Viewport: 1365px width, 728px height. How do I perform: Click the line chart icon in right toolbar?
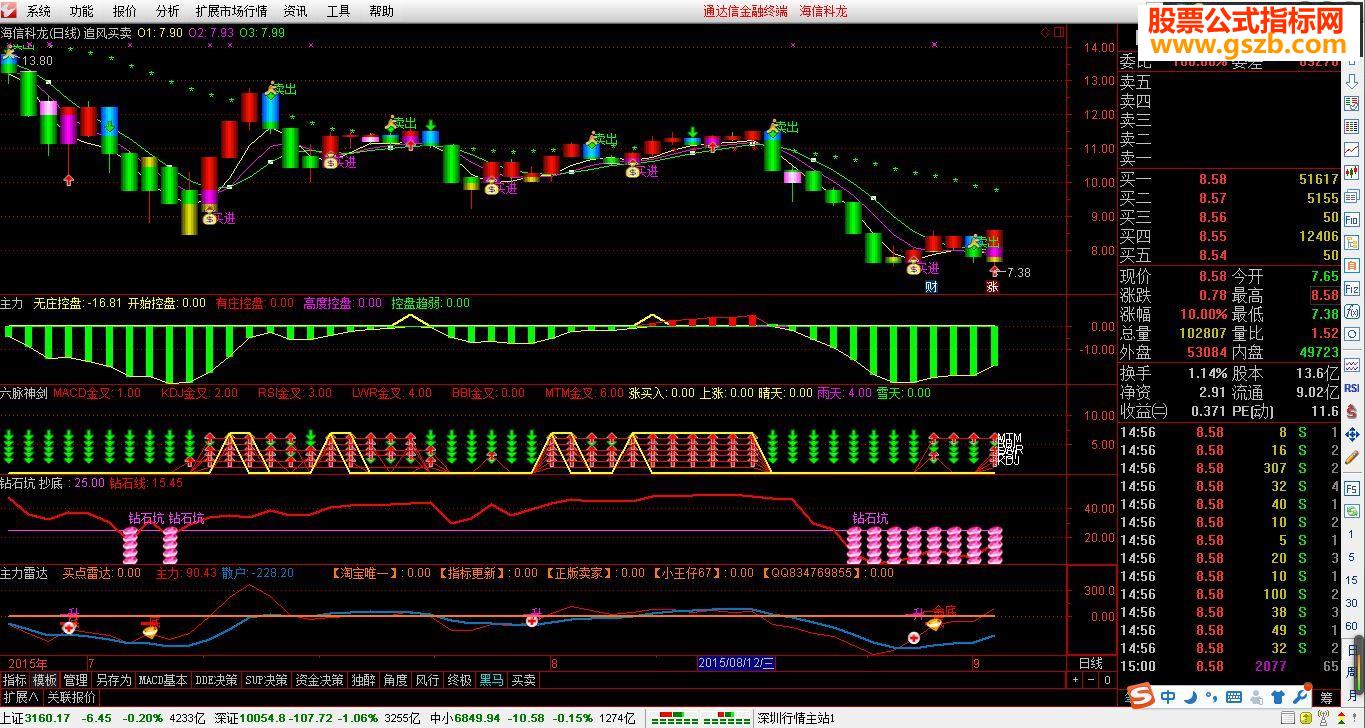tap(1352, 151)
